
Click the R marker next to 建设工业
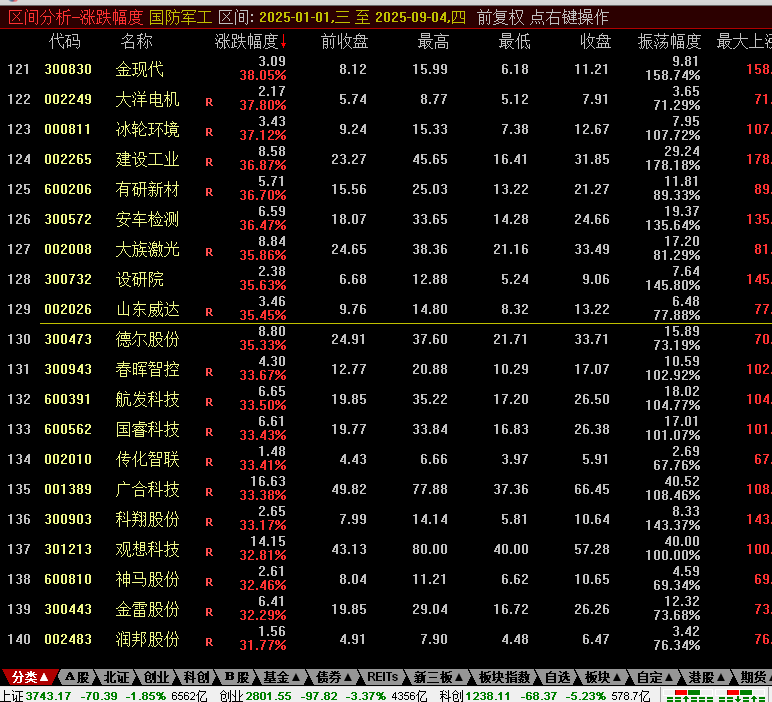tap(209, 162)
